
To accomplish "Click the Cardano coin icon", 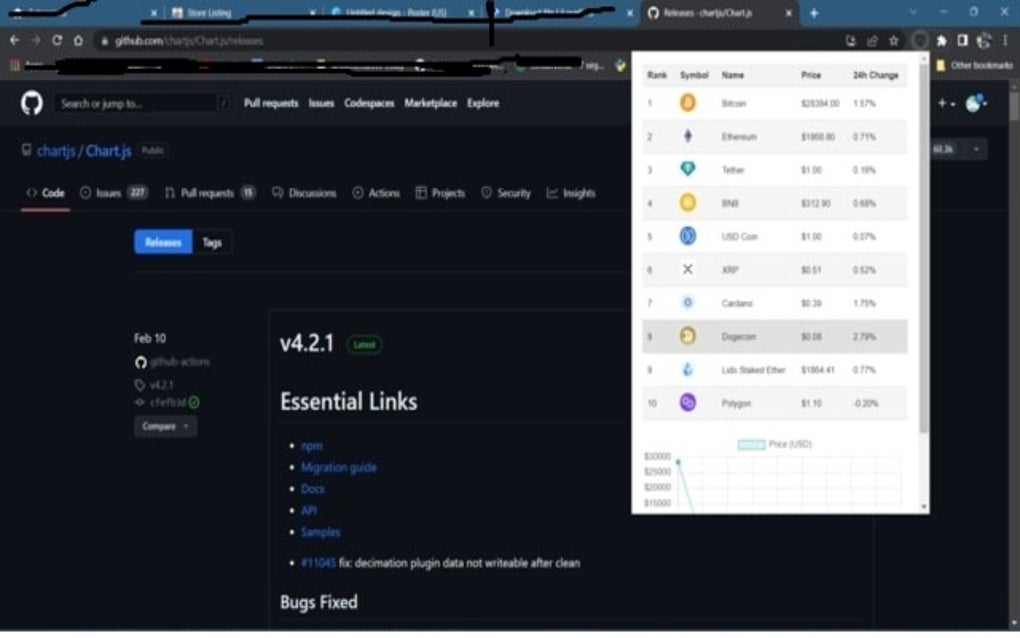I will pyautogui.click(x=688, y=302).
